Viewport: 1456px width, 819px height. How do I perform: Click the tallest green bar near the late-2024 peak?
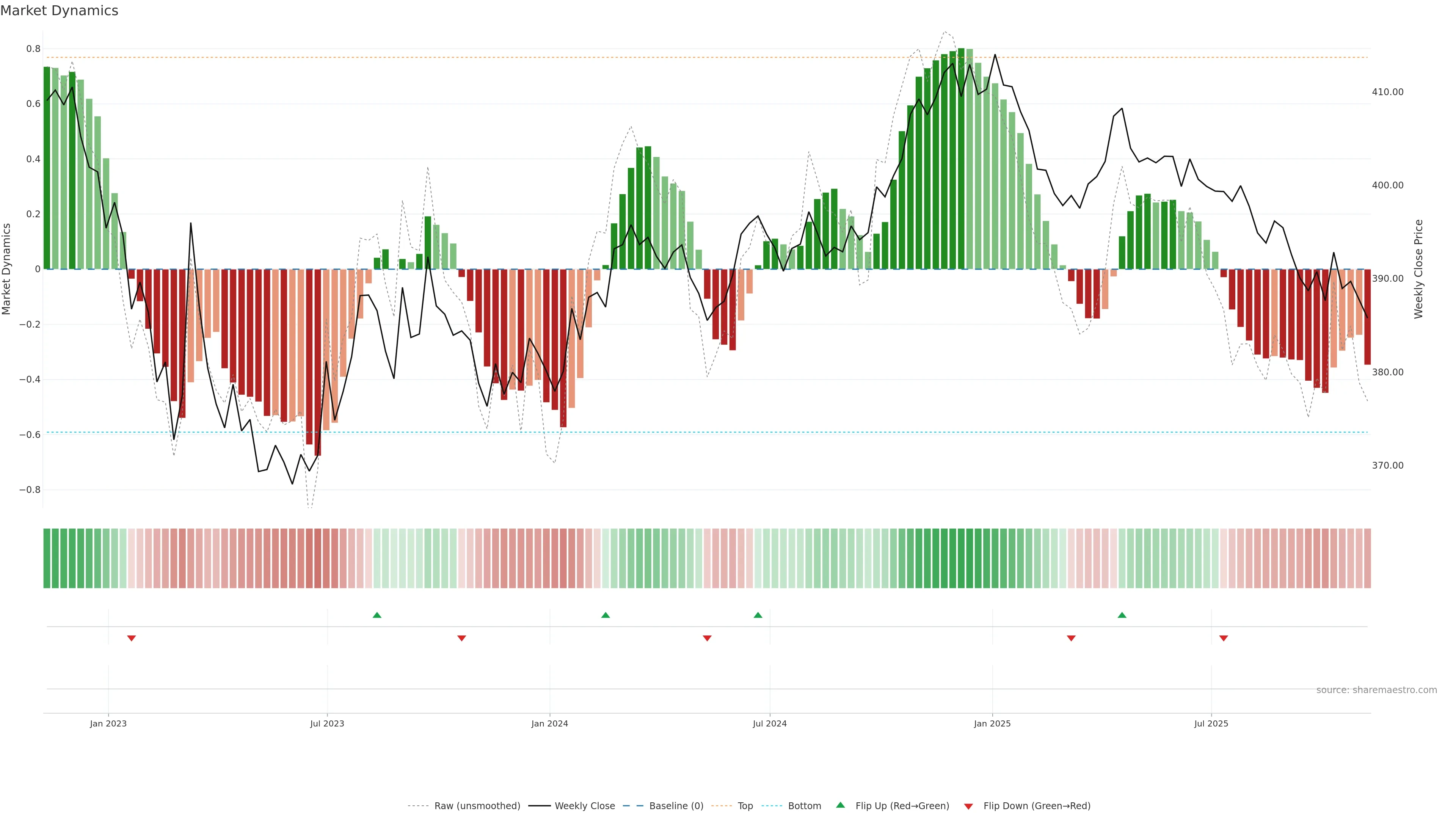click(961, 158)
